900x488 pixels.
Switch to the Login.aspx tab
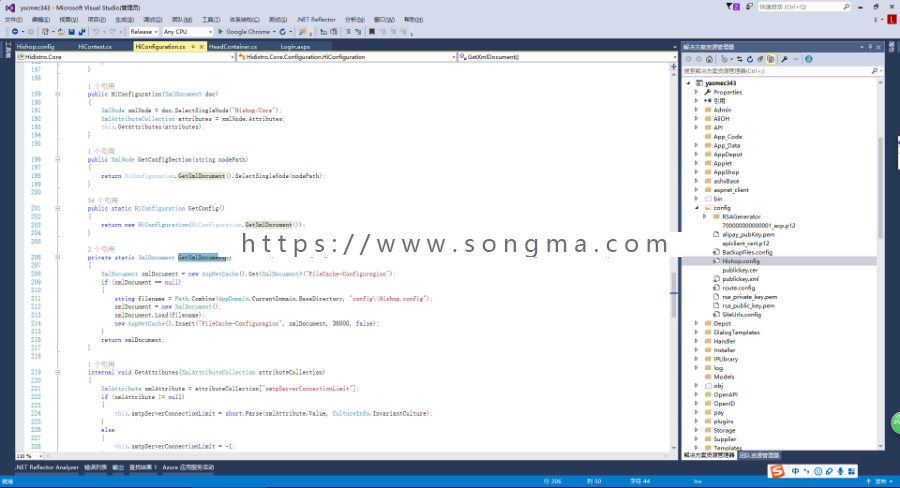pos(295,47)
